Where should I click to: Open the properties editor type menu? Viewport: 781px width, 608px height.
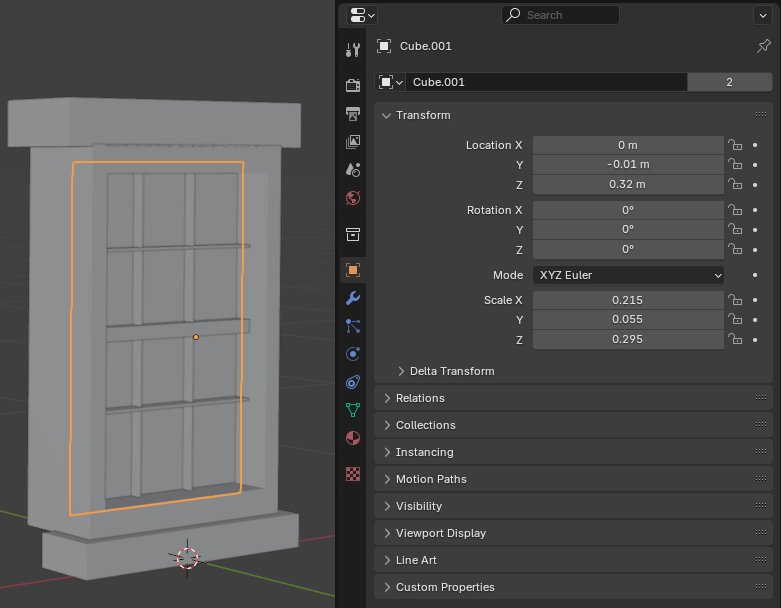pyautogui.click(x=362, y=15)
